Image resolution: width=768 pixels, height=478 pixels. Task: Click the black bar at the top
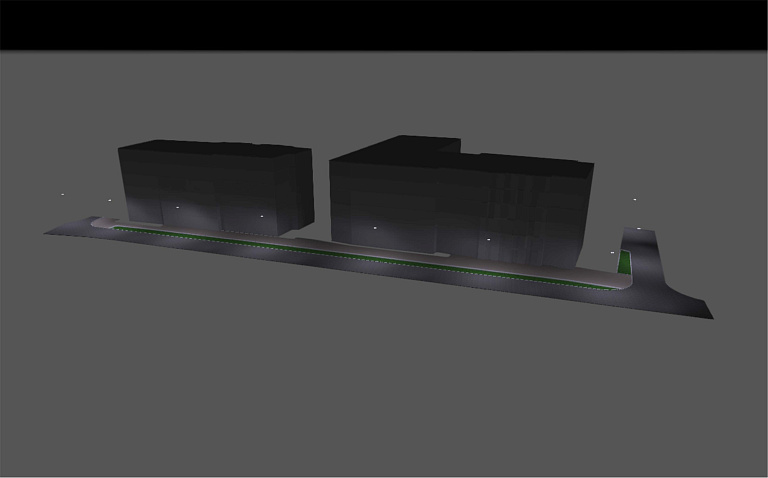pos(384,24)
